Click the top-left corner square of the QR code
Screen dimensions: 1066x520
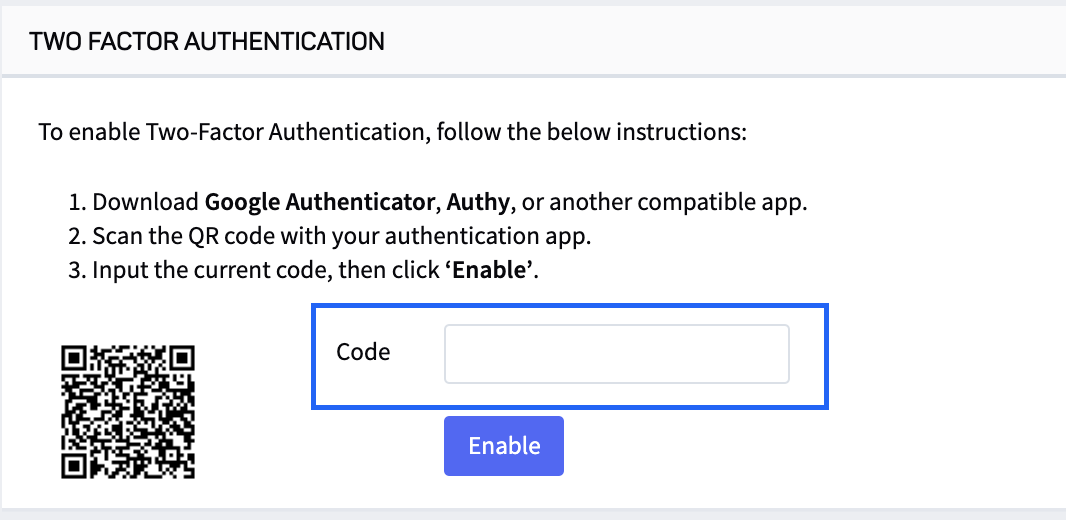[x=74, y=358]
